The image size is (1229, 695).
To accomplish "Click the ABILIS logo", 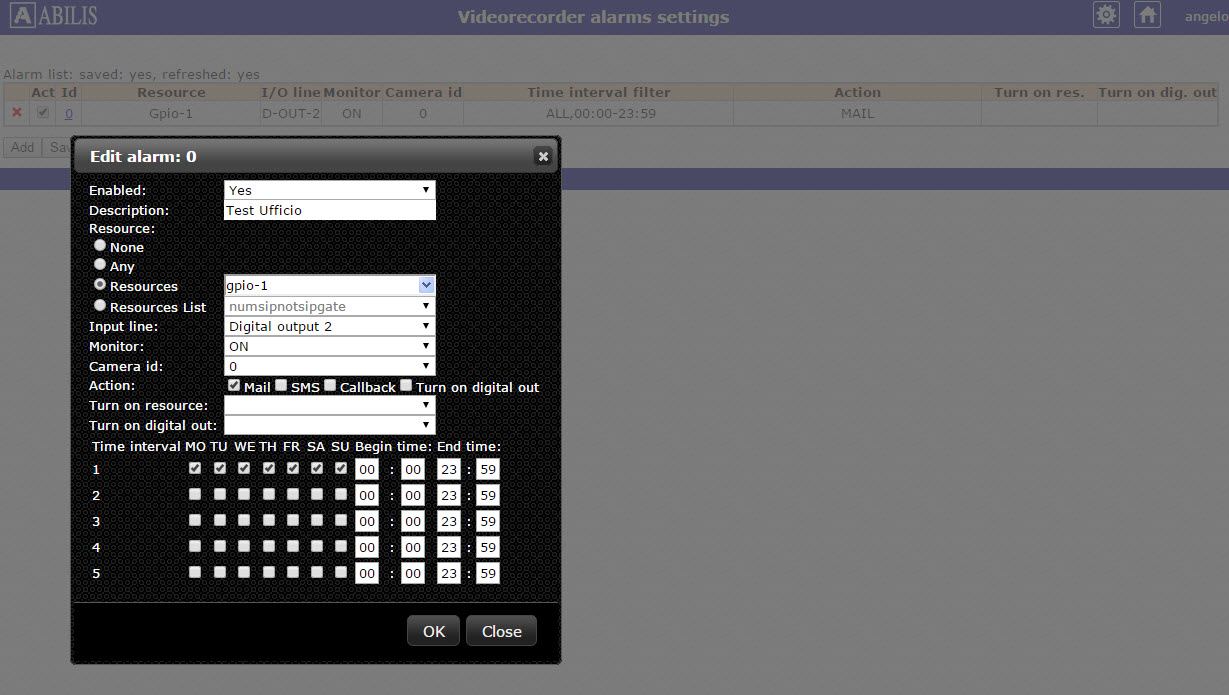I will tap(52, 15).
